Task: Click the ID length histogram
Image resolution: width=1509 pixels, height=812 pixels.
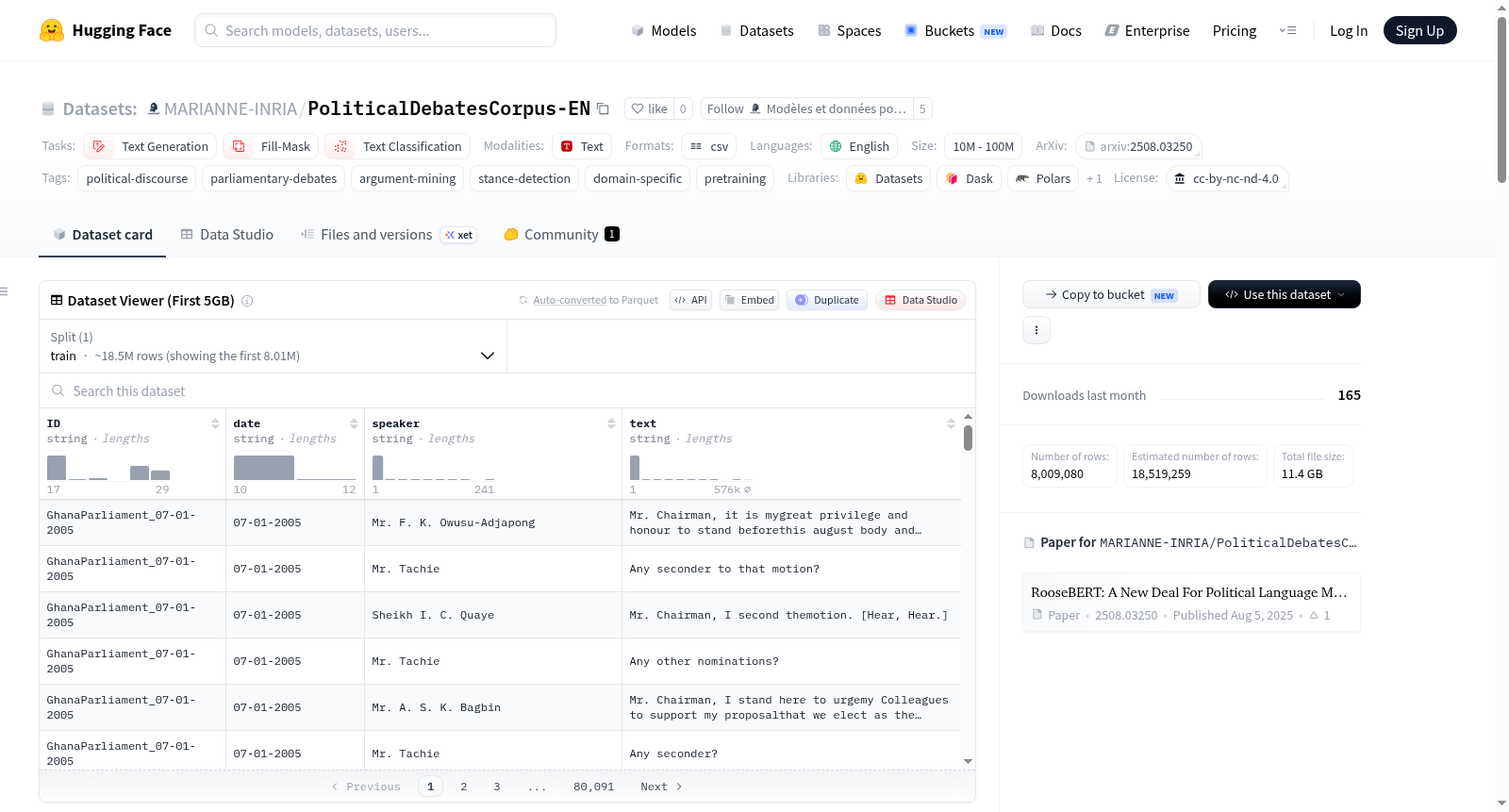Action: [x=108, y=468]
